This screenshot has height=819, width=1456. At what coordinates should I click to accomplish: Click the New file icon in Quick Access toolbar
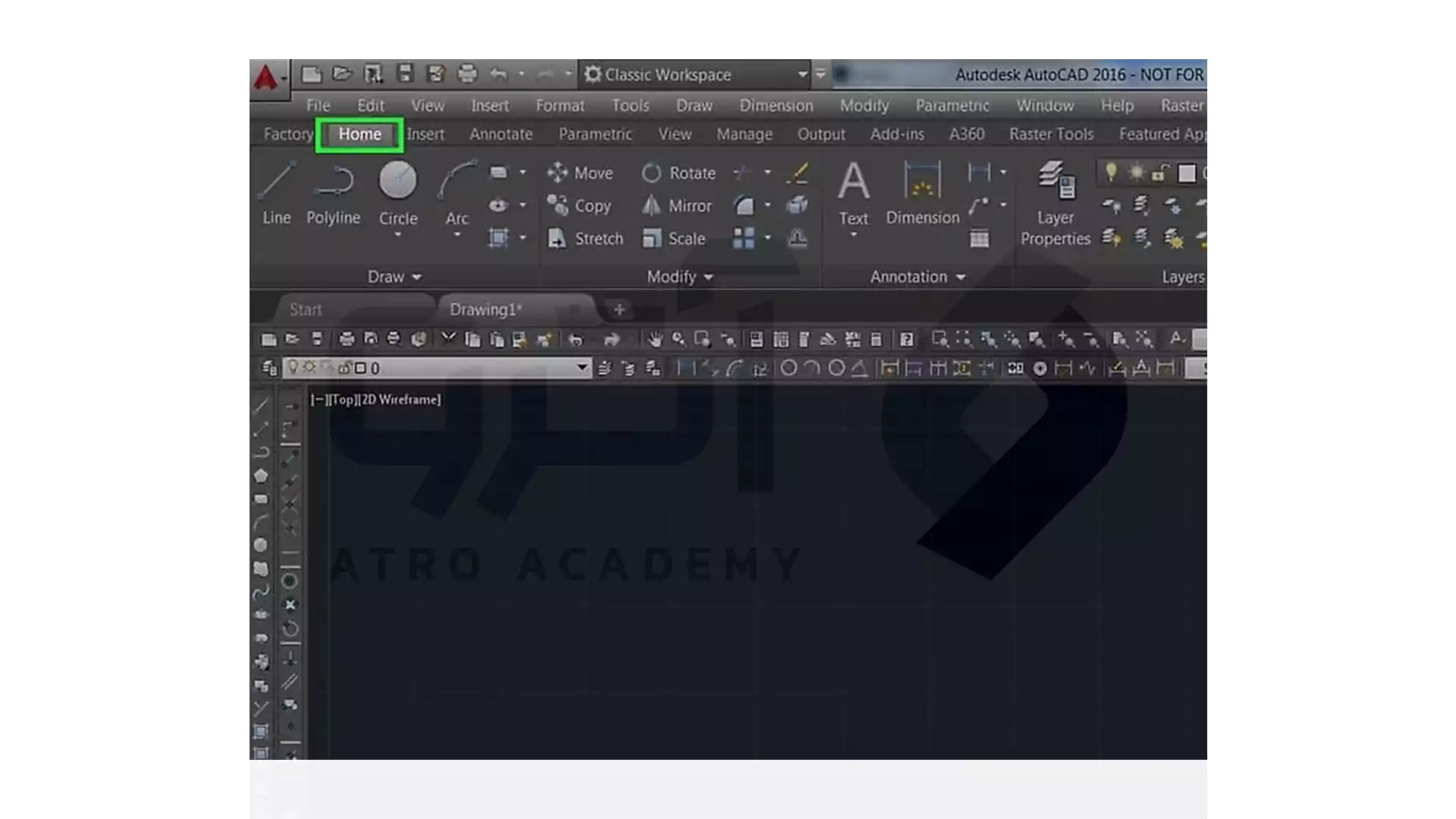311,74
